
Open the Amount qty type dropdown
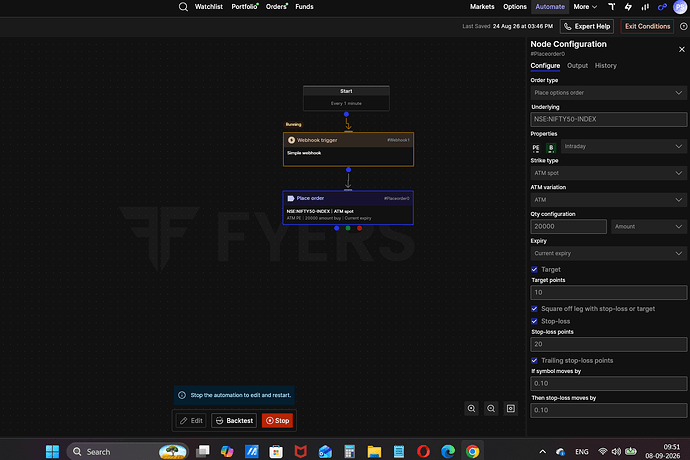(649, 227)
